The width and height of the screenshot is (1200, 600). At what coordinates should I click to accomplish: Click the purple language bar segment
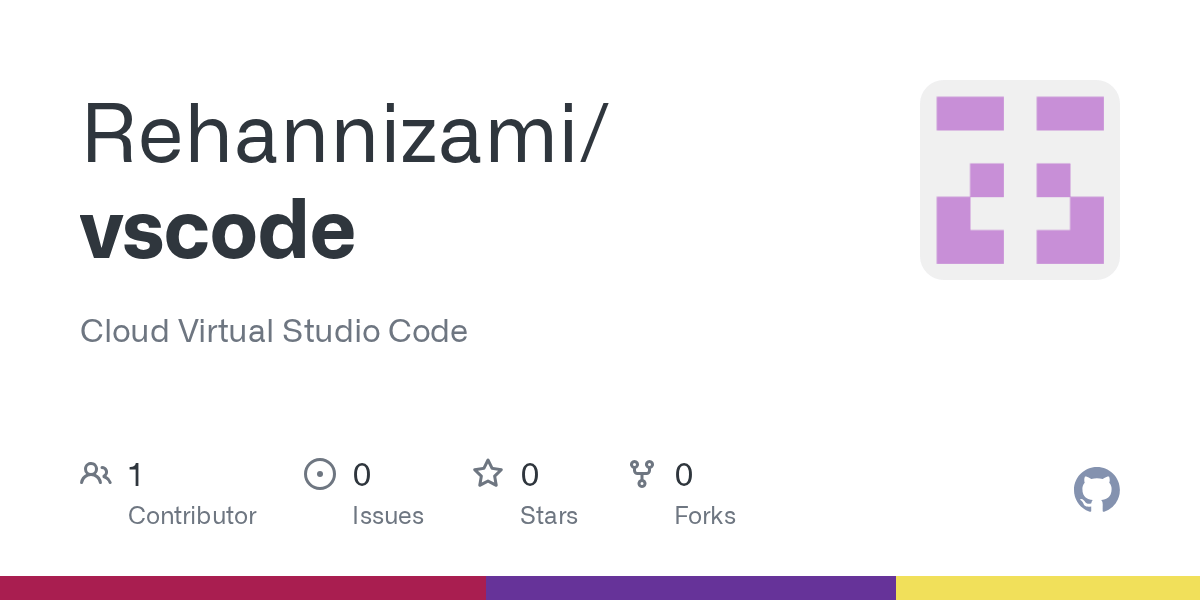click(691, 588)
